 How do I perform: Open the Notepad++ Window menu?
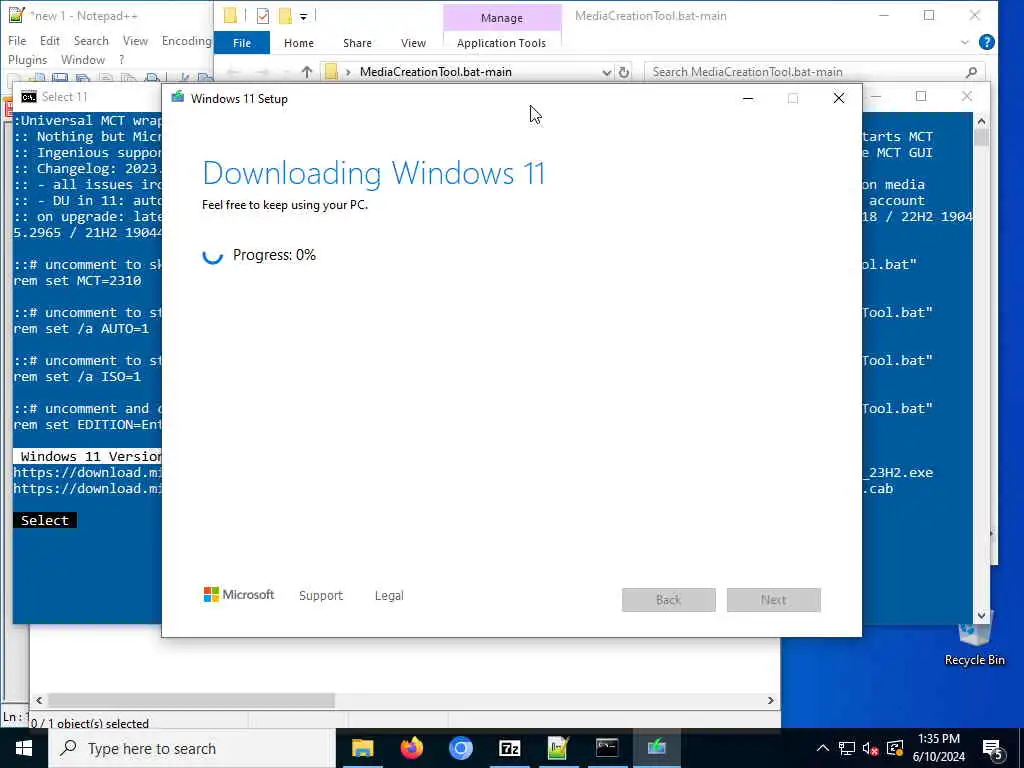point(82,59)
